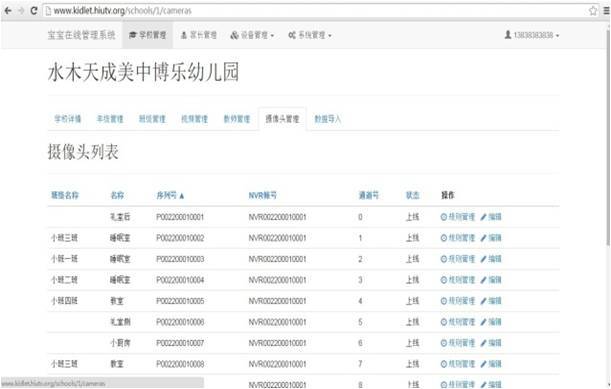Screen dimensions: 611x389
Task: Click the browser back arrow
Action: click(x=8, y=11)
